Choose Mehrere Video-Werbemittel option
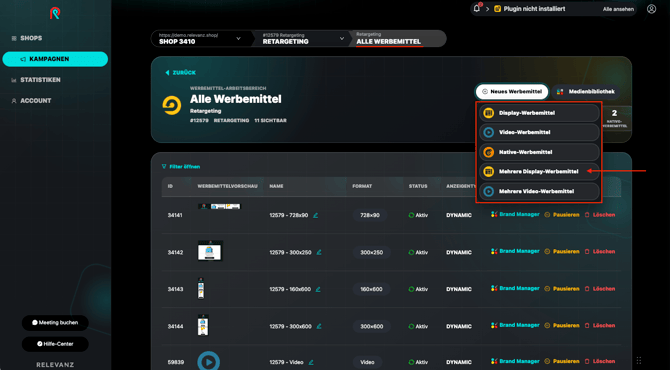Screen dimensions: 670x370 [539, 191]
